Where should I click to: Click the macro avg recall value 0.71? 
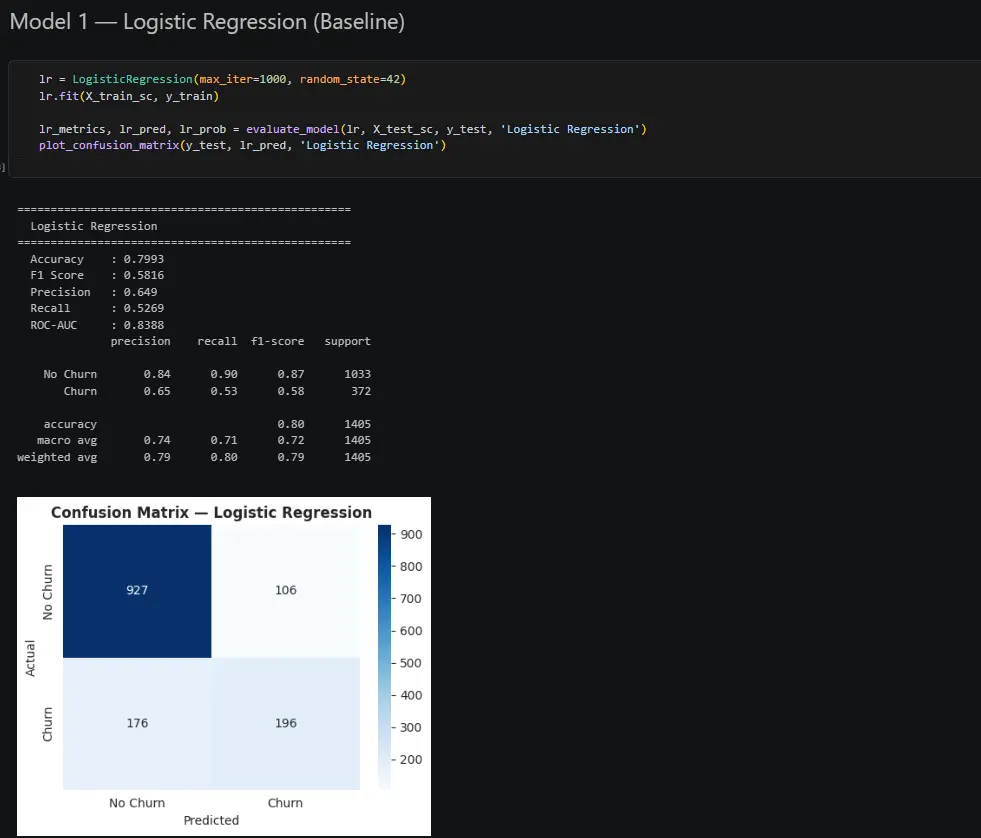[x=224, y=441]
